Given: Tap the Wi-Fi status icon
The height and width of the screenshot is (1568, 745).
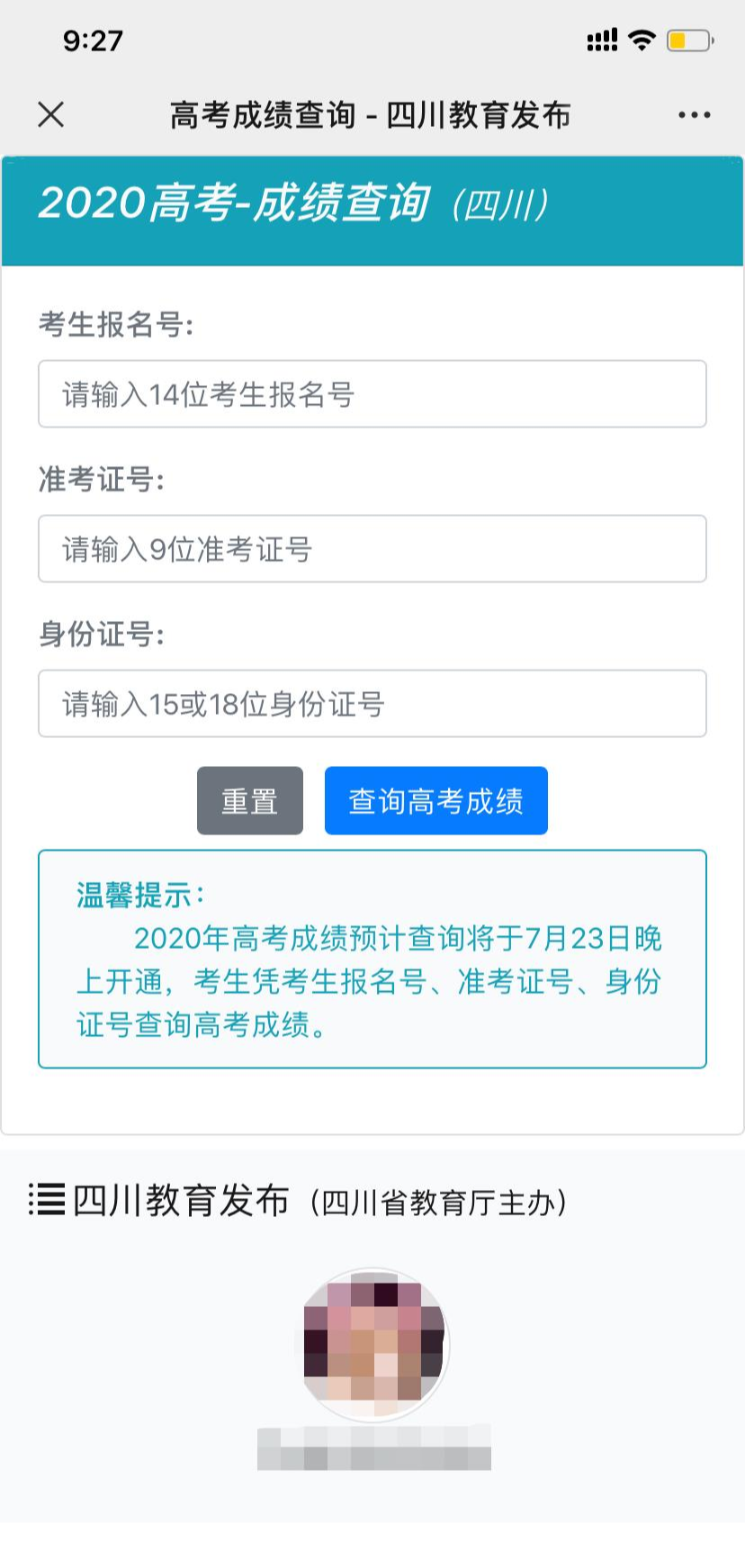Looking at the screenshot, I should tap(642, 40).
